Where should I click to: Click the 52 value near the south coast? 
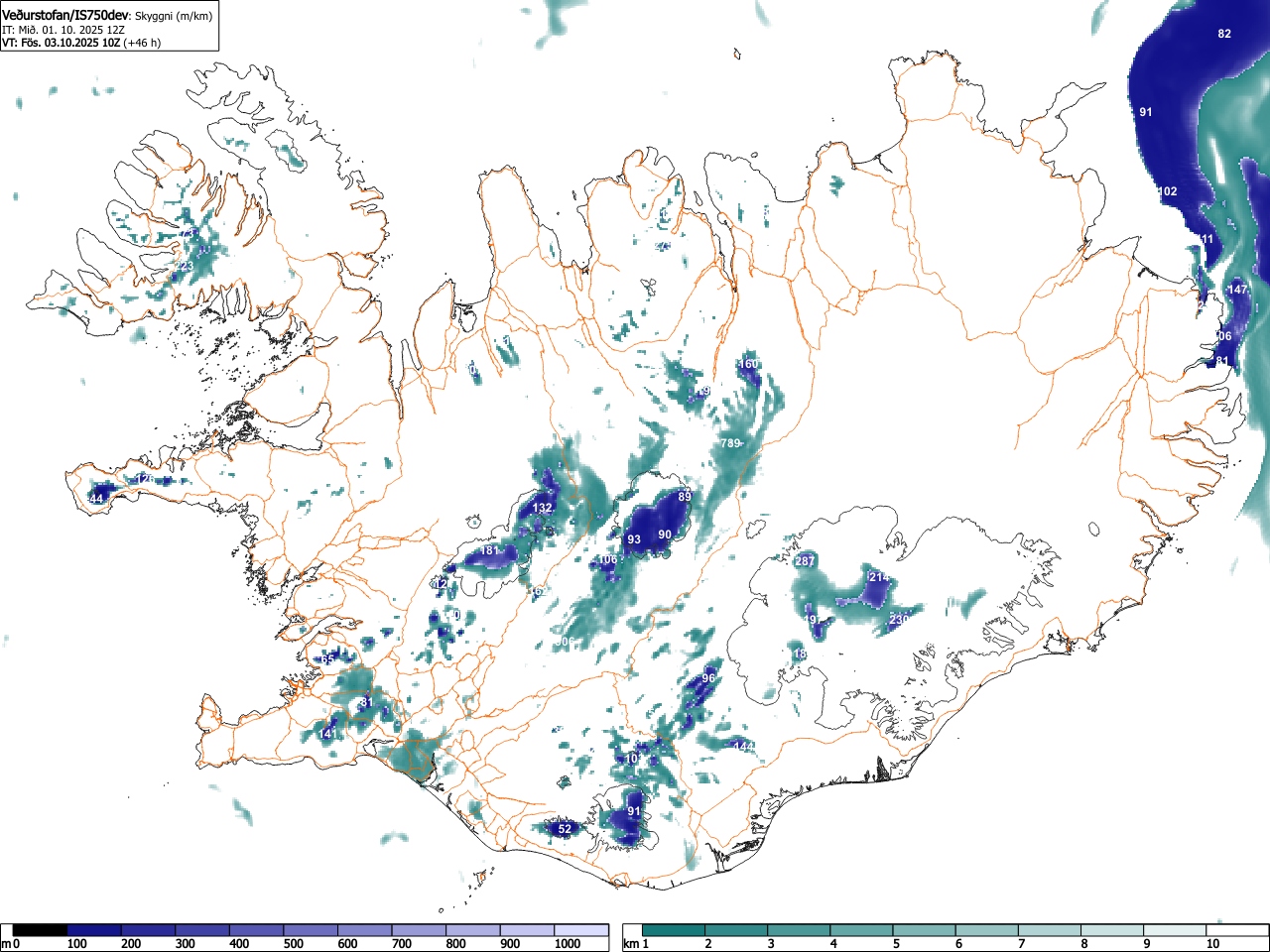click(565, 829)
